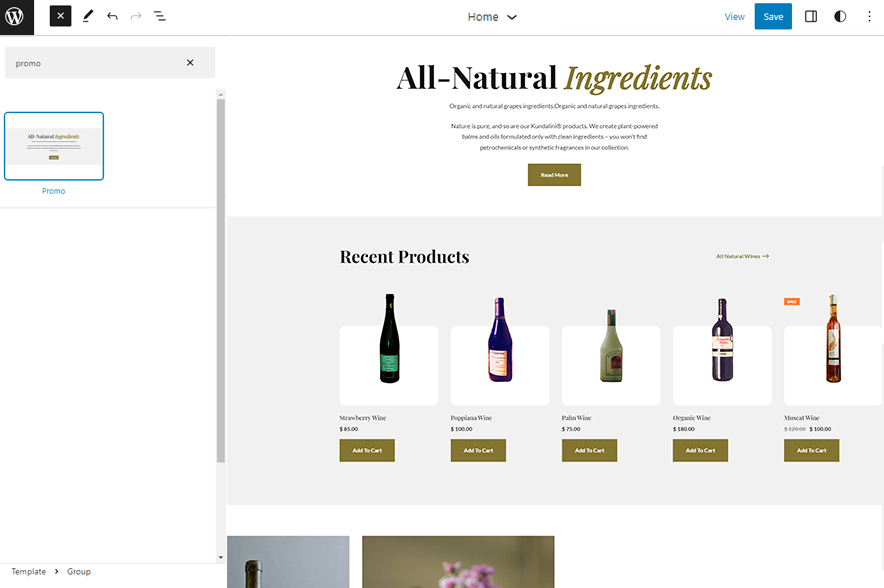The image size is (884, 588).
Task: Open the Document Overview list view
Action: coord(160,17)
